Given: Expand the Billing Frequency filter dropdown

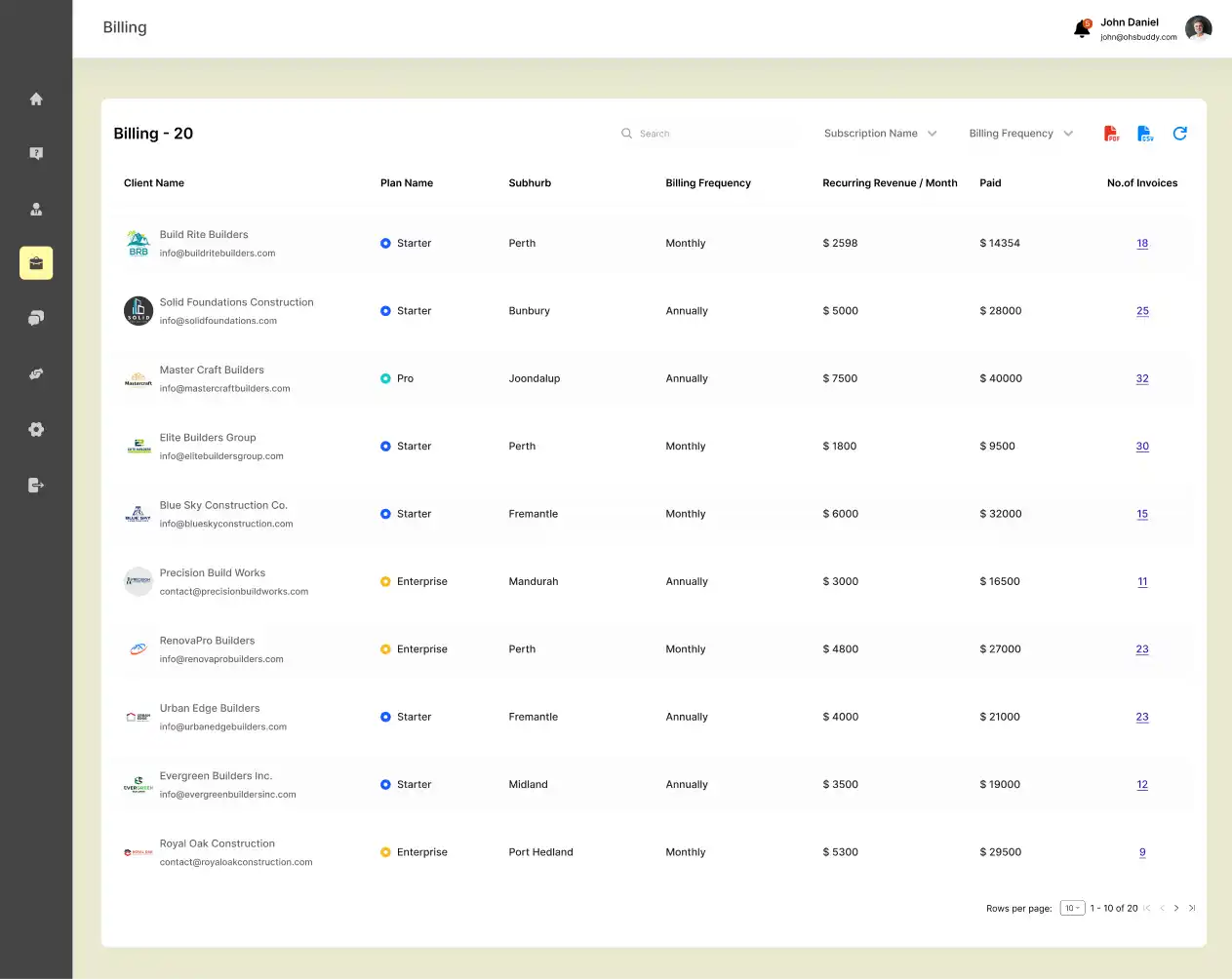Looking at the screenshot, I should click(x=1020, y=134).
